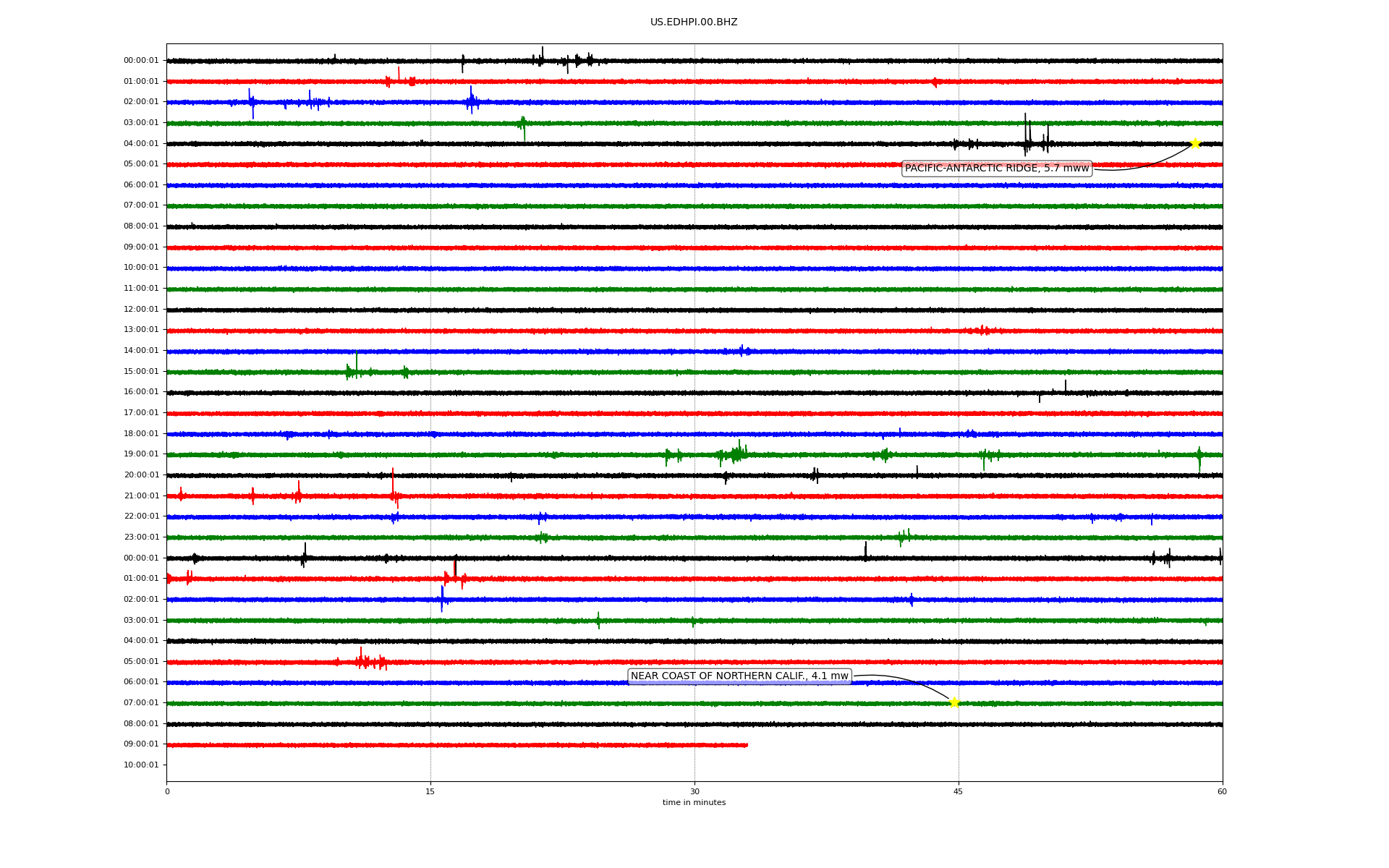Select the NEAR COAST OF NORTHERN CALIF., 4.1 mw label

(x=739, y=676)
